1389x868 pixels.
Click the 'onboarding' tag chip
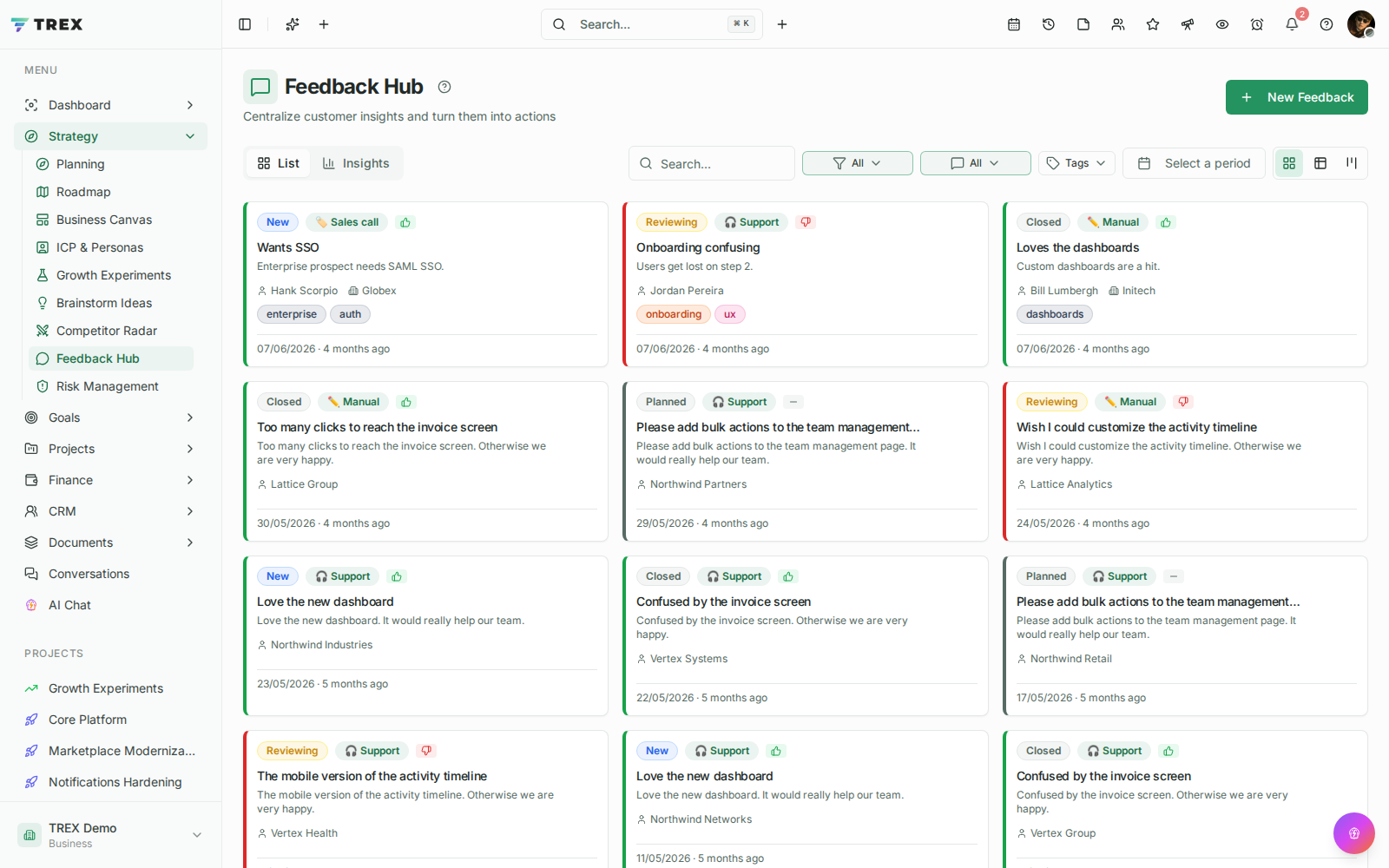(674, 314)
